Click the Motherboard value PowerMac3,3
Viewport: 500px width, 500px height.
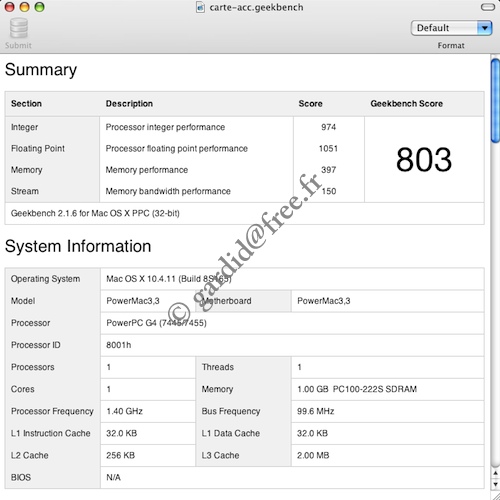324,301
